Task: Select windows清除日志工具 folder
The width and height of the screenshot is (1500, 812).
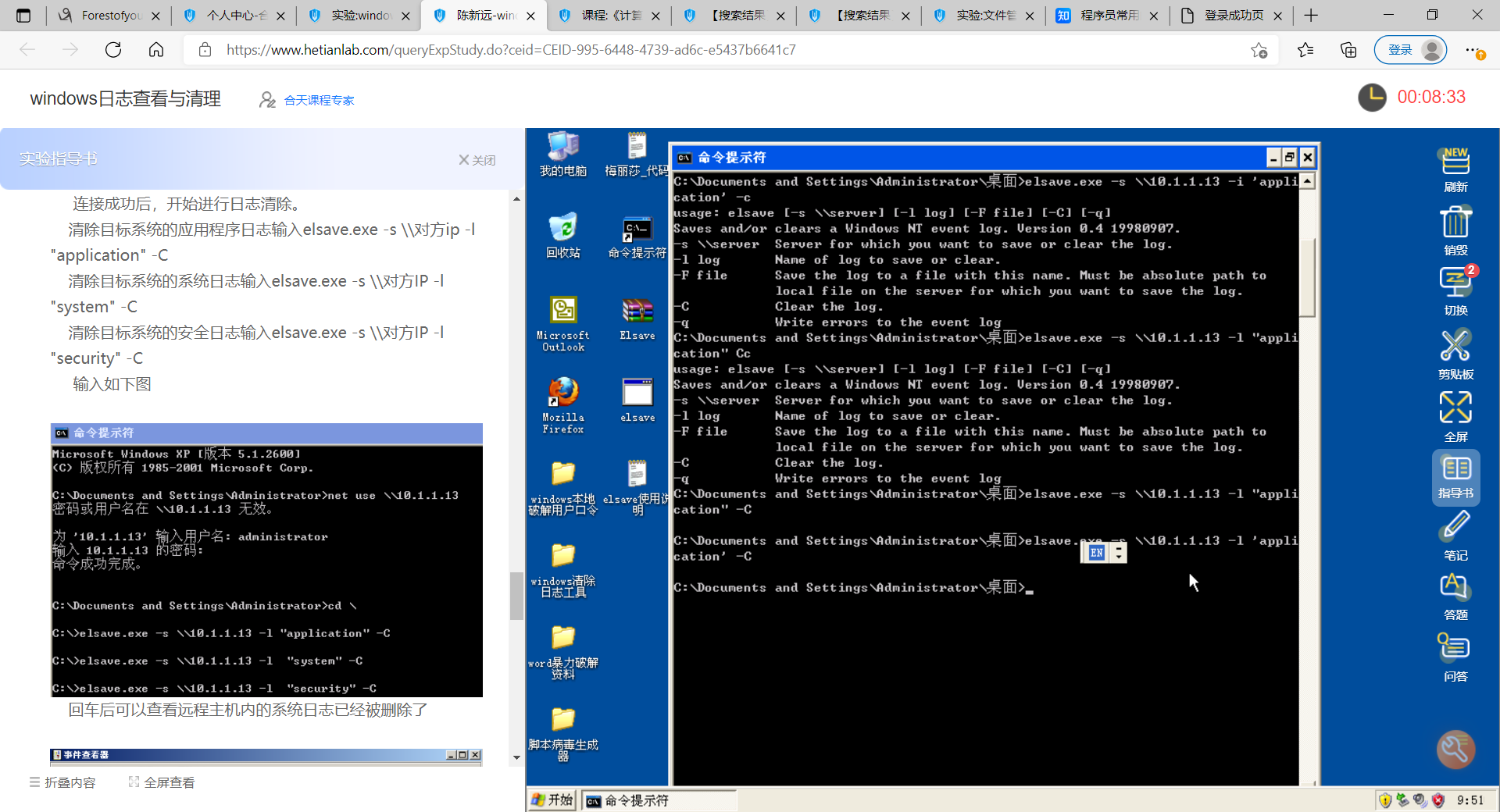Action: point(562,570)
